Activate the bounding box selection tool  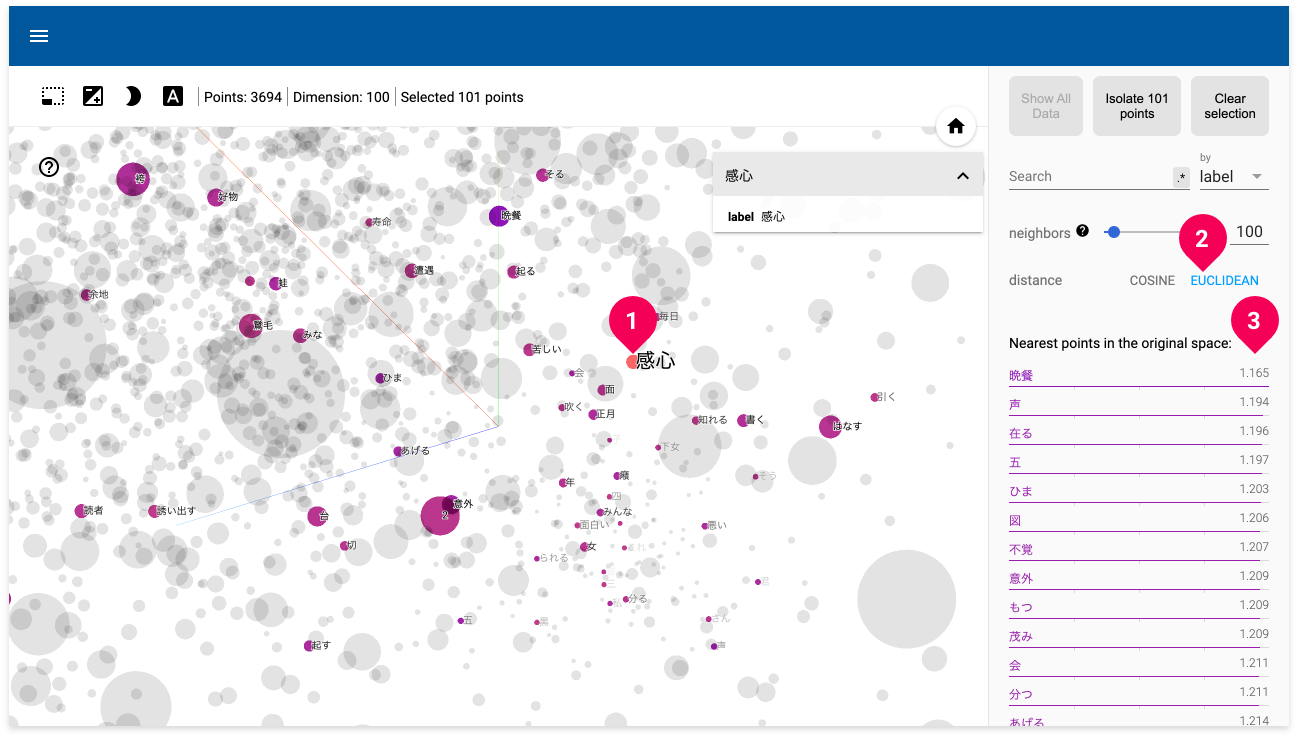(x=53, y=97)
